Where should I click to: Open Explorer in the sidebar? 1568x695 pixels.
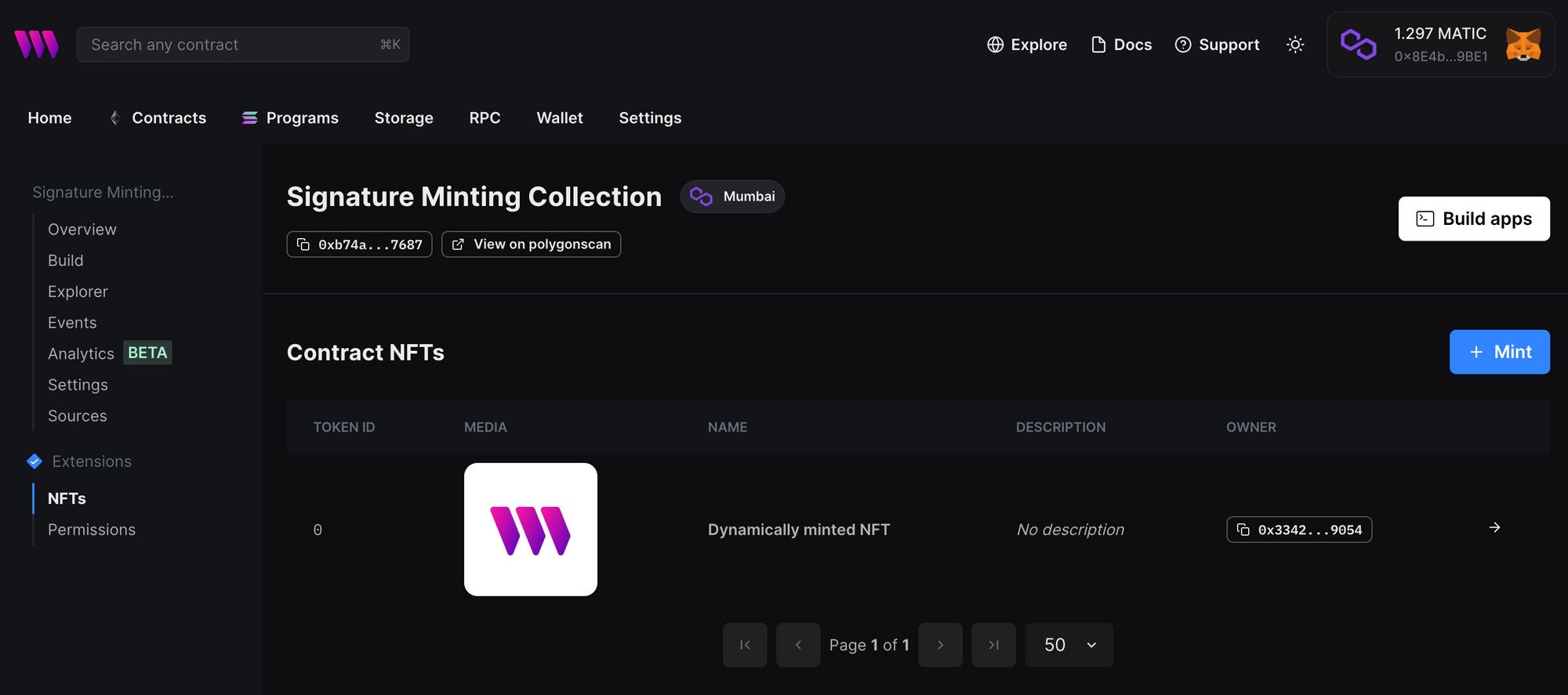[x=78, y=291]
